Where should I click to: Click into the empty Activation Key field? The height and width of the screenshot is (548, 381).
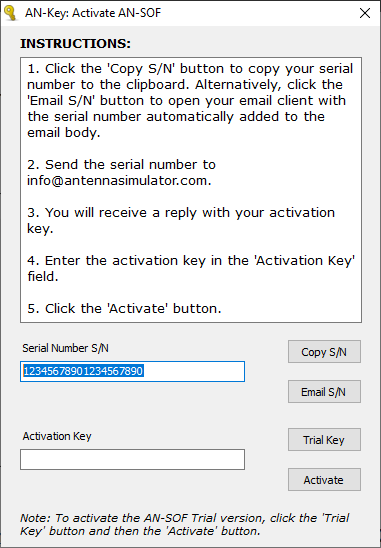(132, 460)
